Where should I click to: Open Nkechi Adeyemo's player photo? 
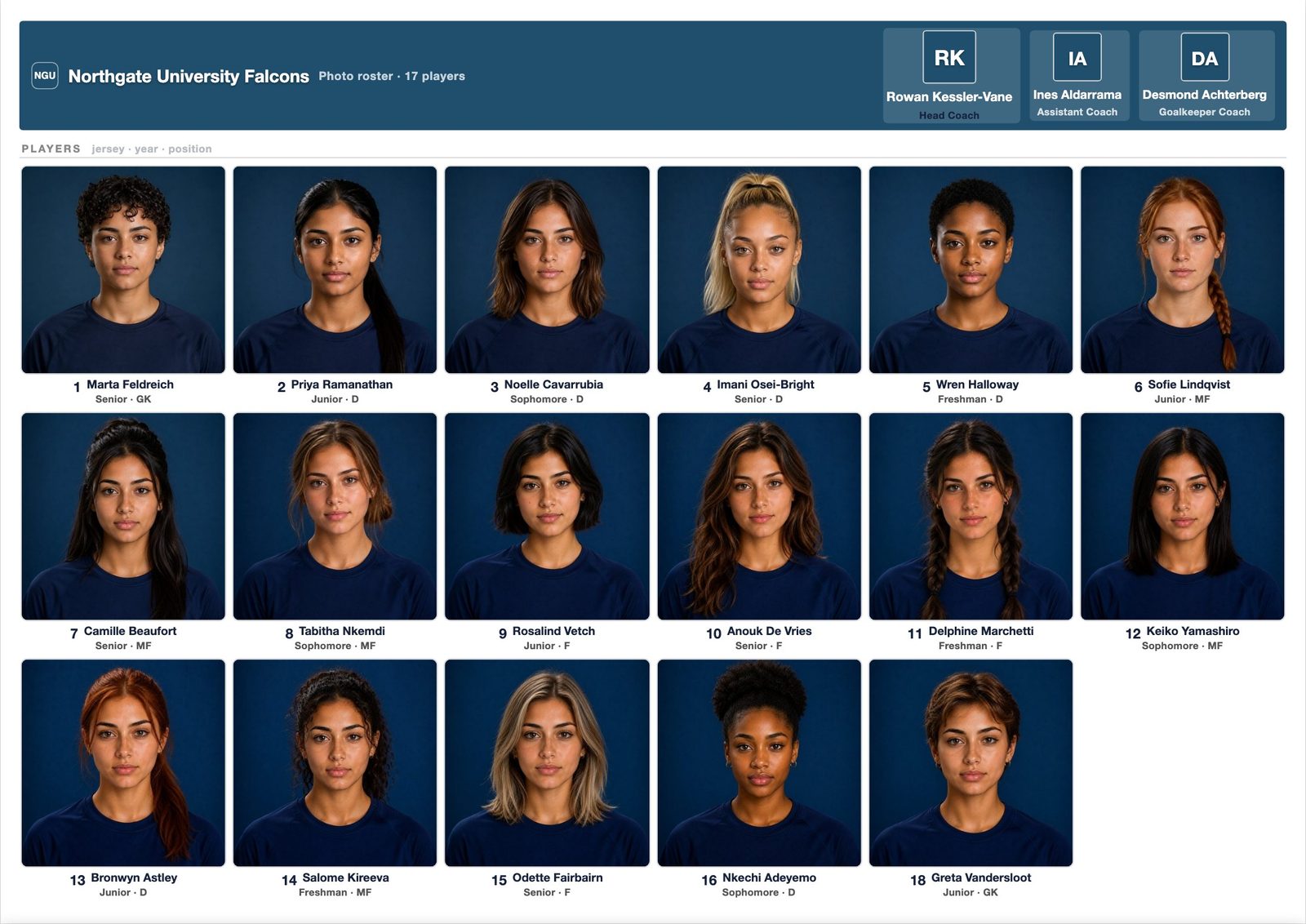point(759,762)
